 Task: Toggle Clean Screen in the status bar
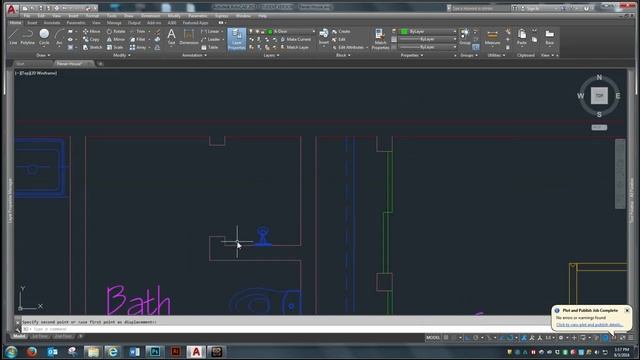pyautogui.click(x=623, y=338)
